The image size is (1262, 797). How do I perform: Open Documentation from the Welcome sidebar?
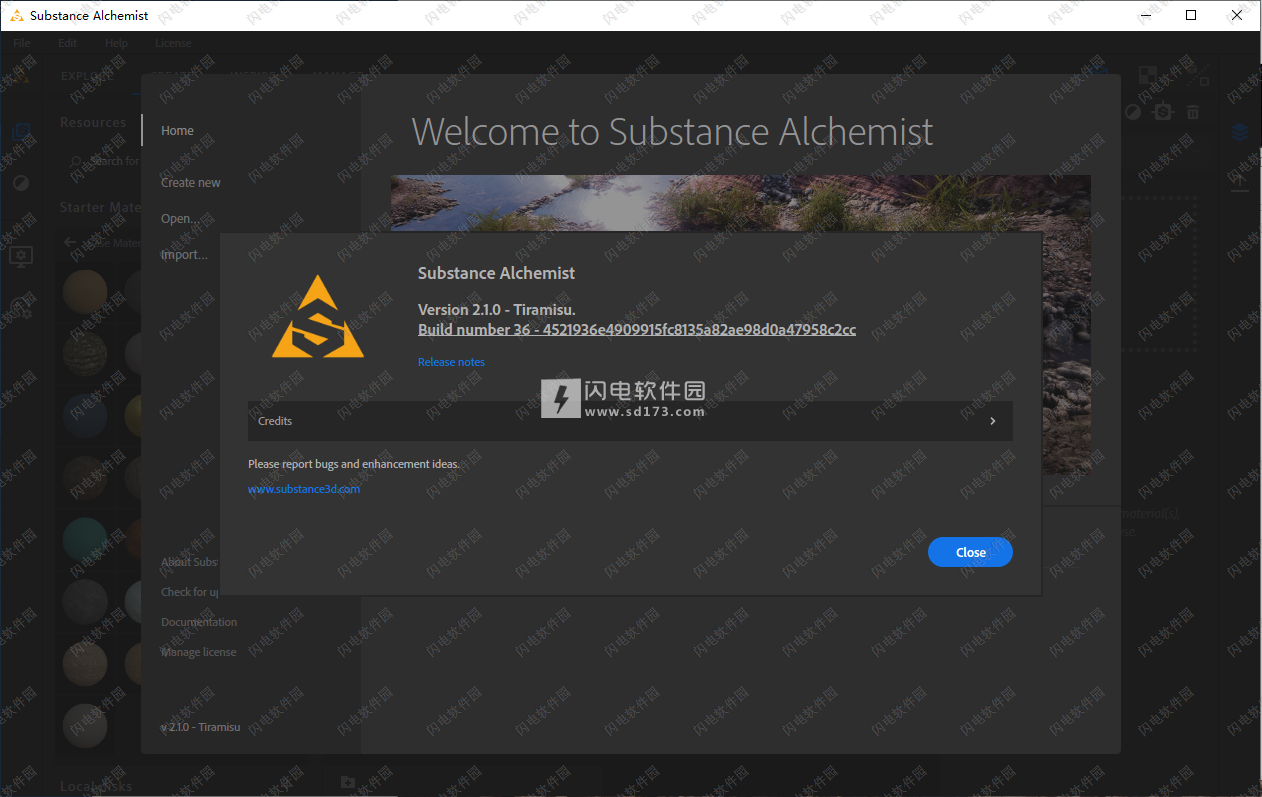pos(199,622)
